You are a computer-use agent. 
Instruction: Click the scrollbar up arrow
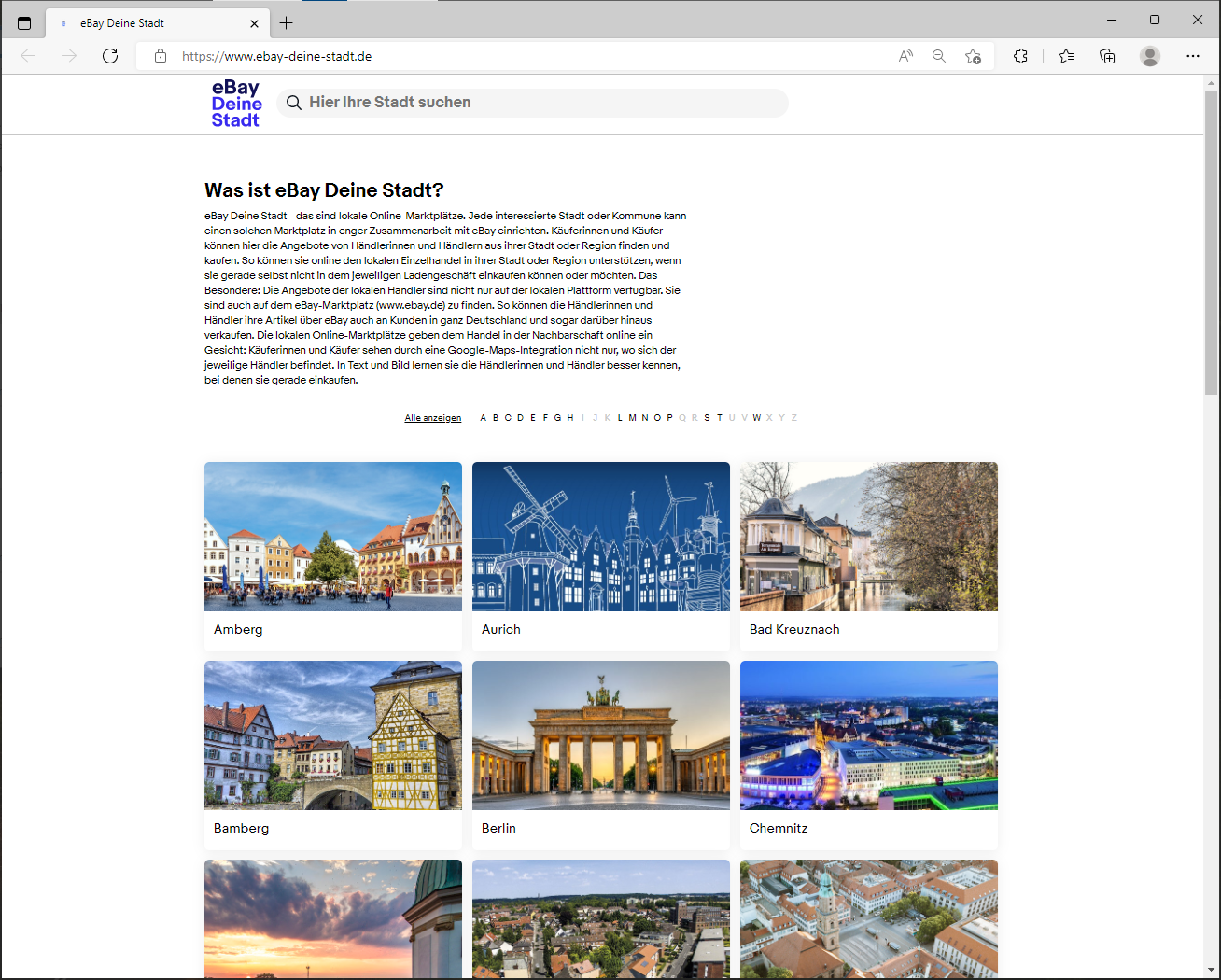tap(1211, 82)
